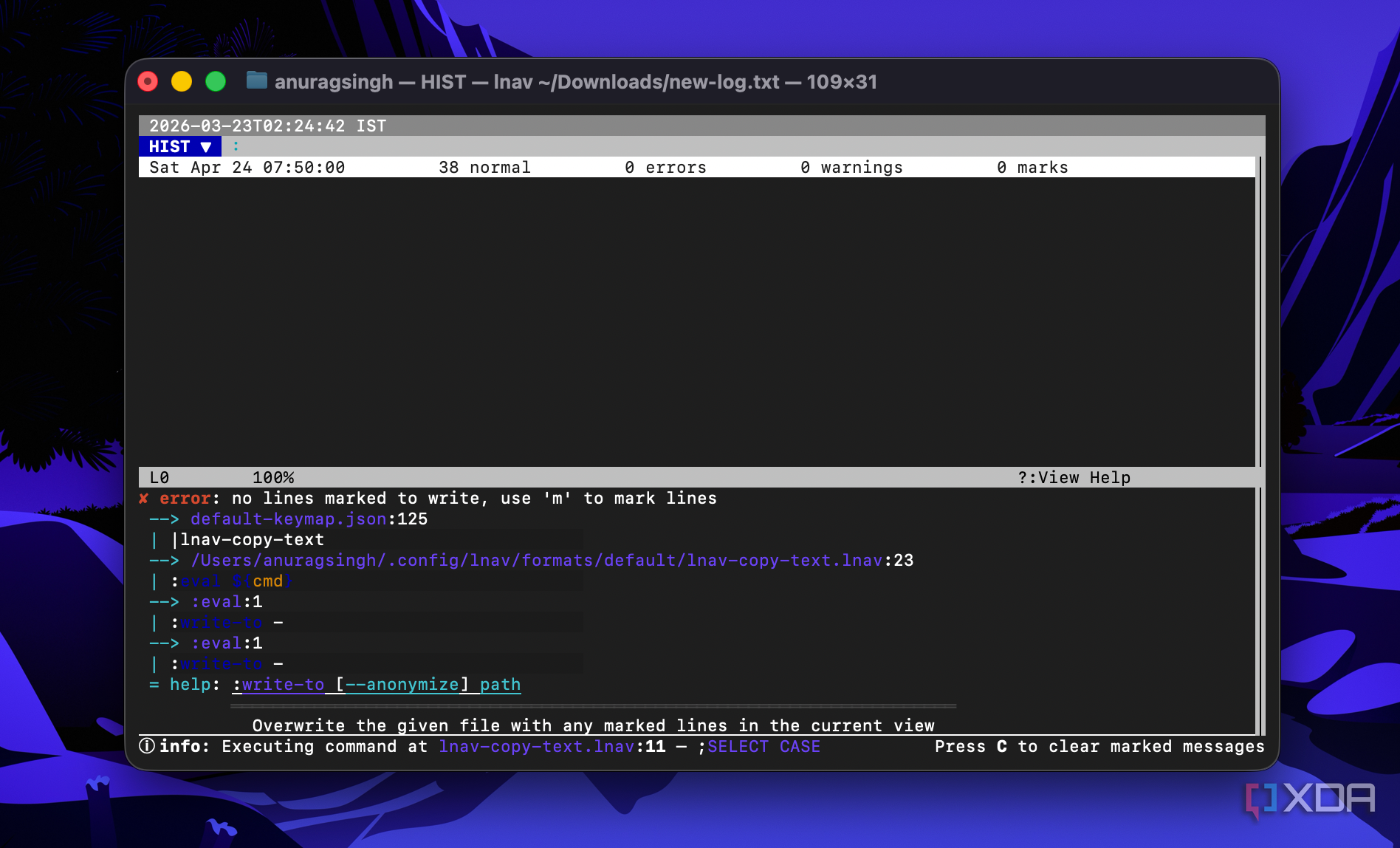The width and height of the screenshot is (1400, 848).
Task: Click the 'path' argument in help
Action: coord(500,685)
